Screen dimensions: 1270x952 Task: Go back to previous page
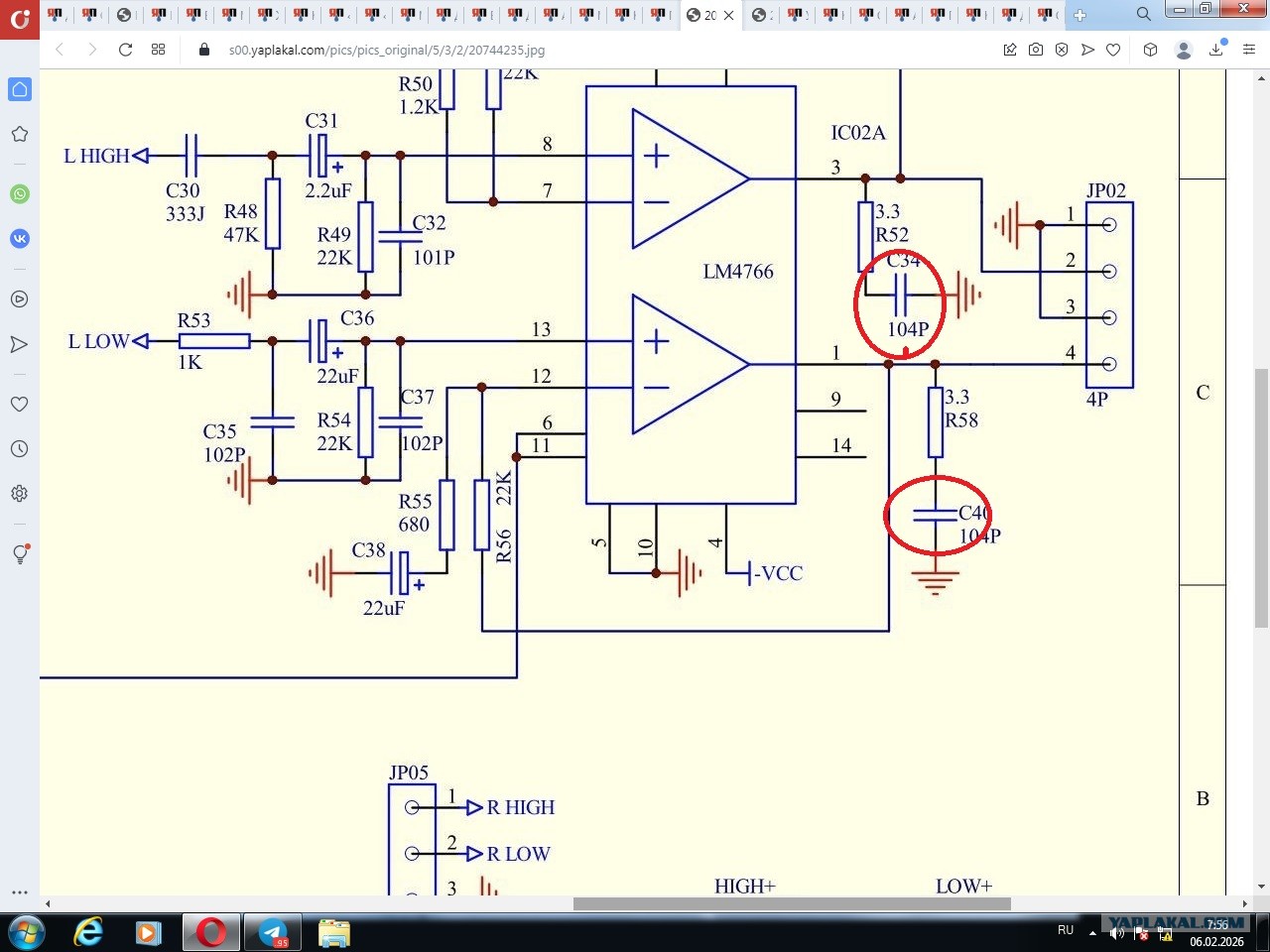(x=61, y=50)
